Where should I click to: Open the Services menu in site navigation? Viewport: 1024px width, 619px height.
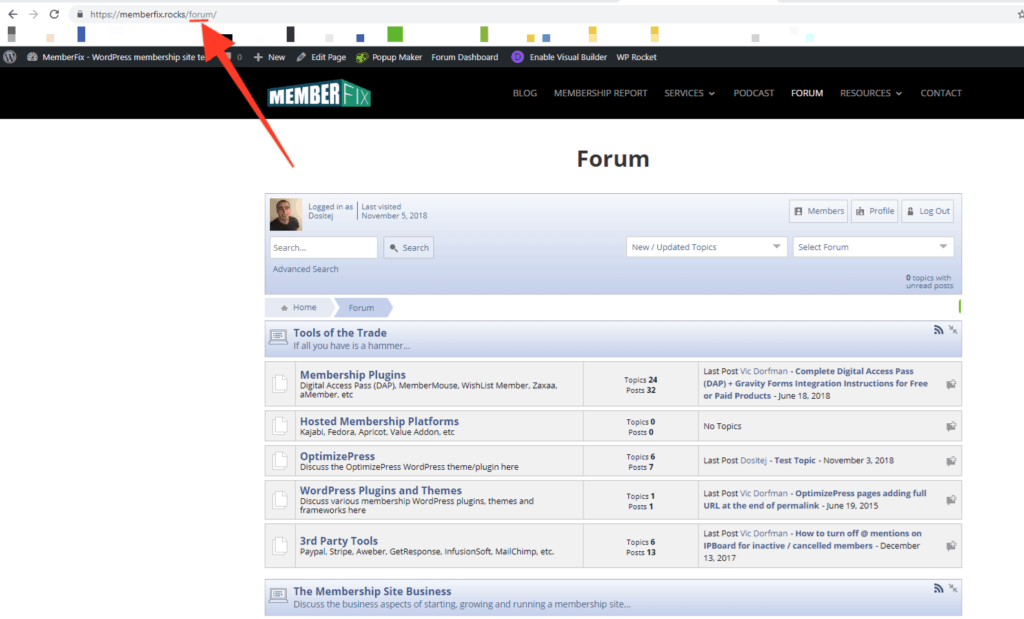coord(689,93)
